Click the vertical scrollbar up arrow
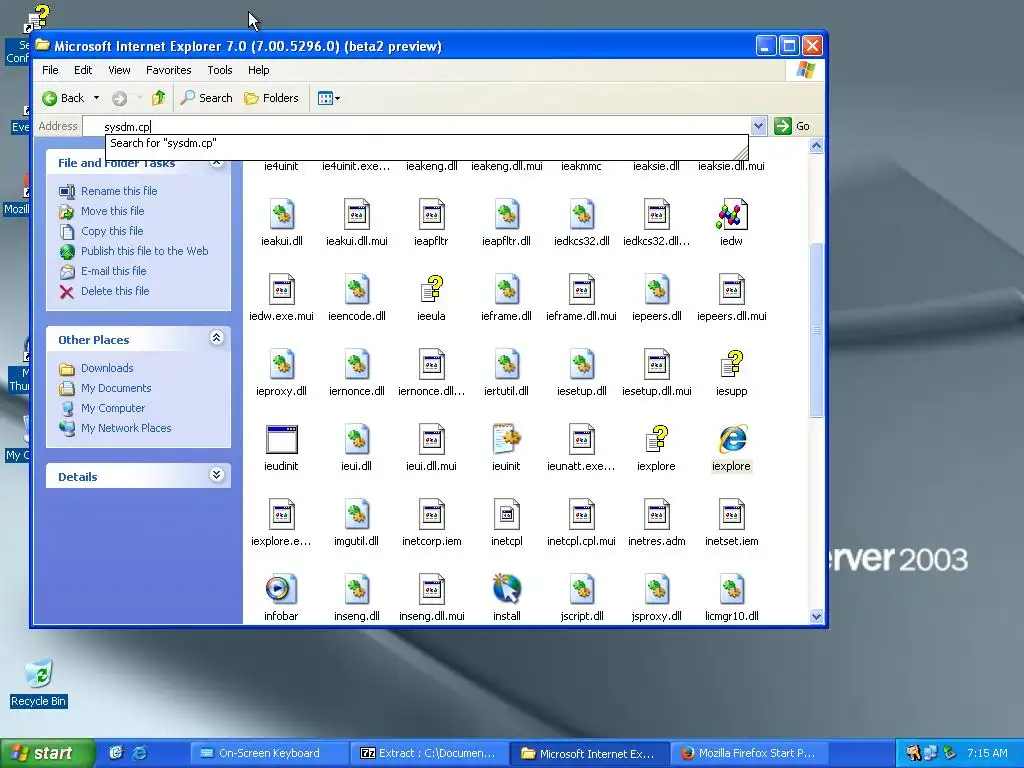Image resolution: width=1024 pixels, height=768 pixels. pyautogui.click(x=816, y=146)
